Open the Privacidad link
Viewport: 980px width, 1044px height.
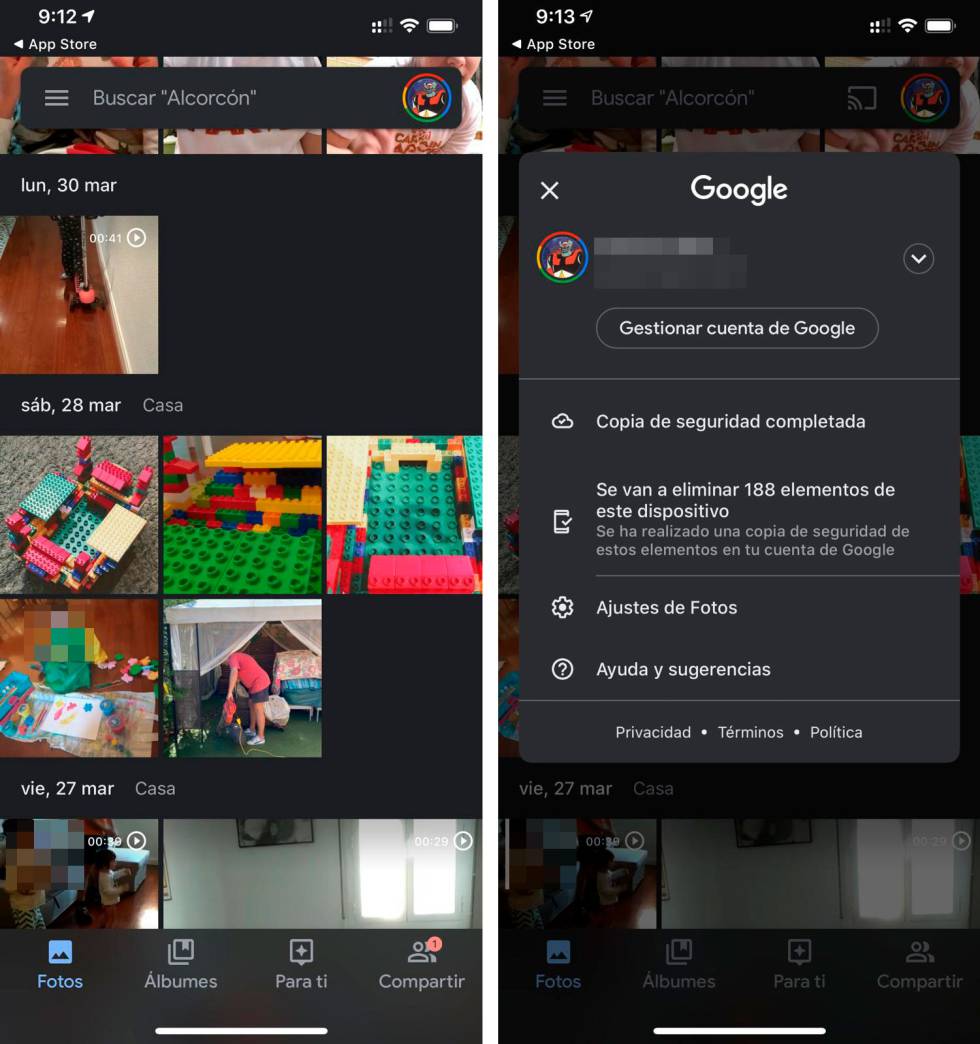pyautogui.click(x=653, y=732)
